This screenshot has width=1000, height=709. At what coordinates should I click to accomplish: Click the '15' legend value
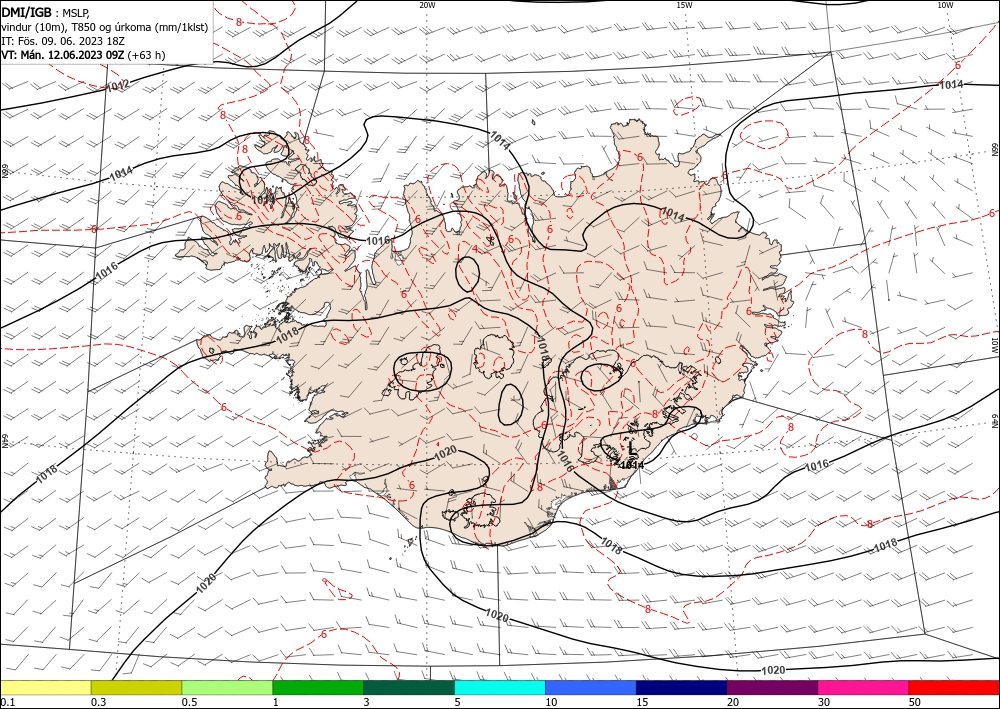[642, 702]
